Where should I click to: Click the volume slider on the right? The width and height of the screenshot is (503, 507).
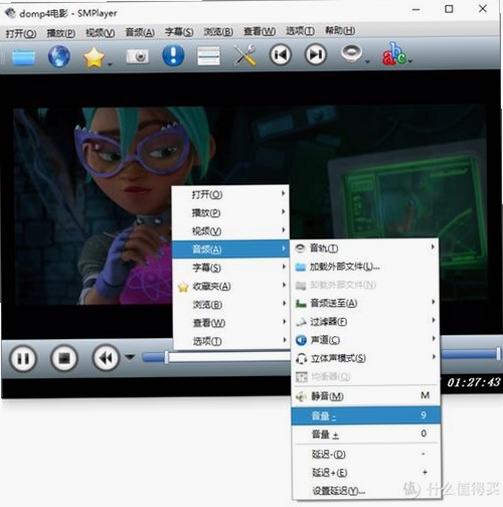[470, 354]
